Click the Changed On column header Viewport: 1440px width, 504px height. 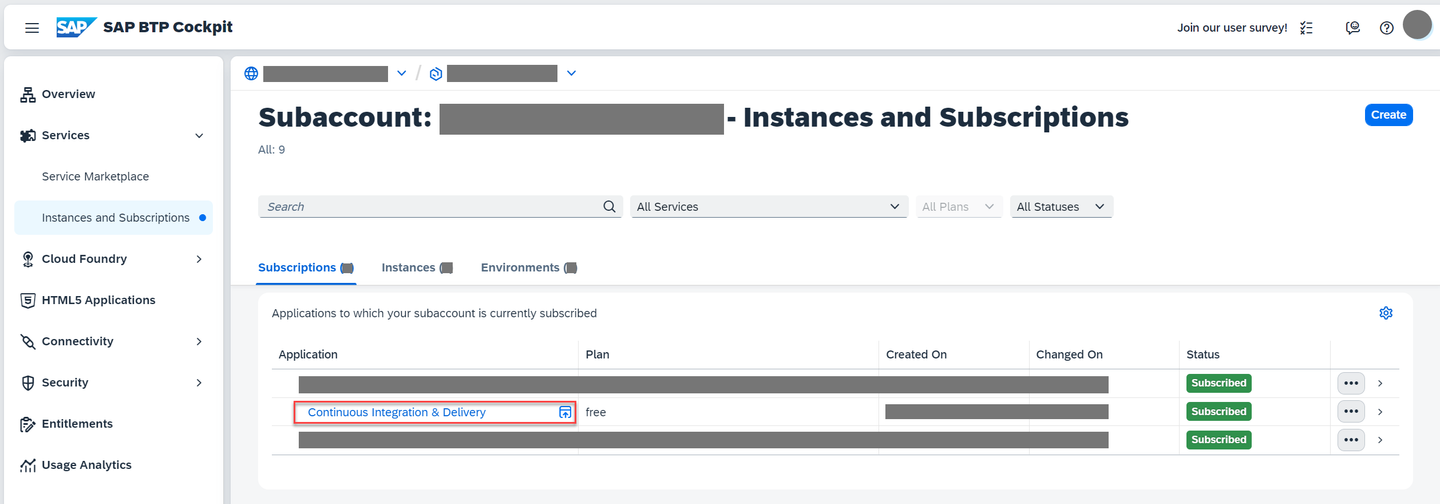coord(1069,355)
